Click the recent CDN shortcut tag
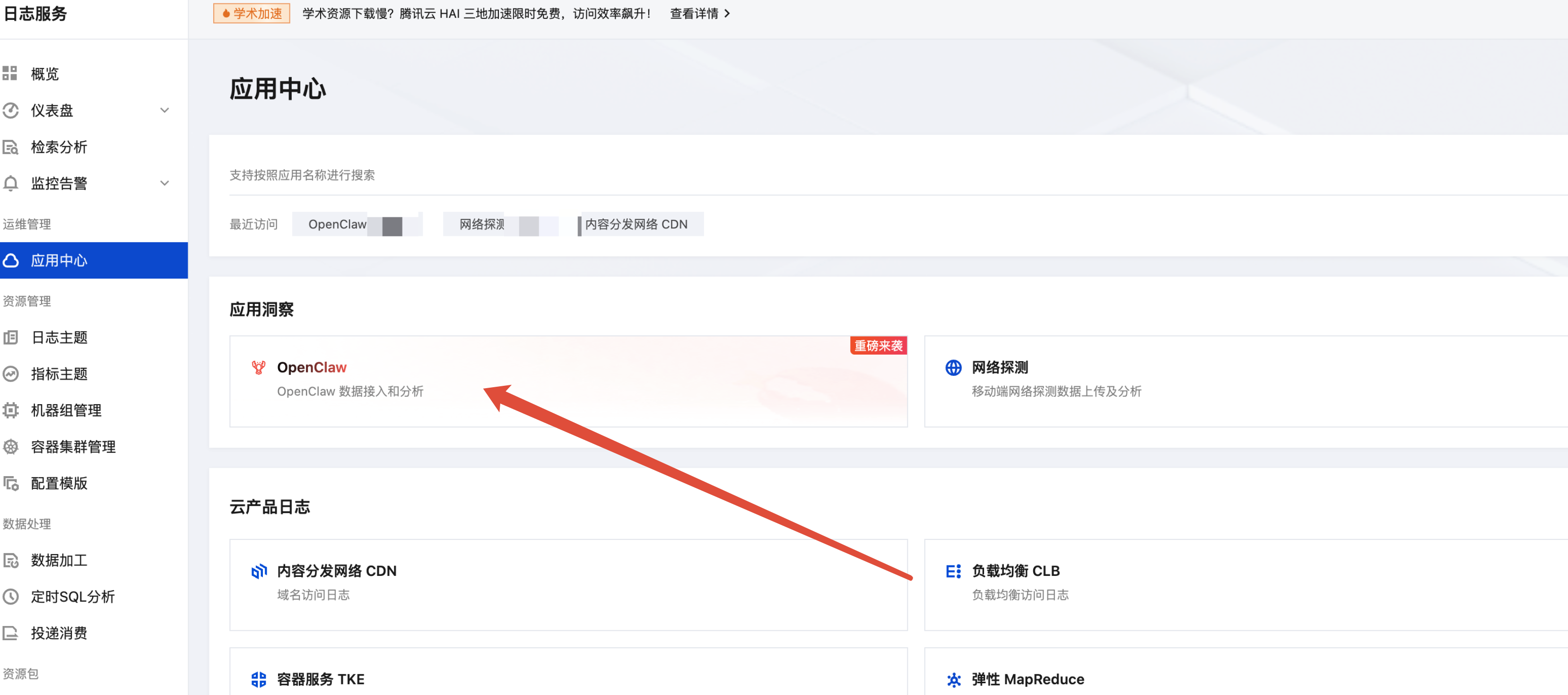This screenshot has width=1568, height=695. click(x=636, y=224)
